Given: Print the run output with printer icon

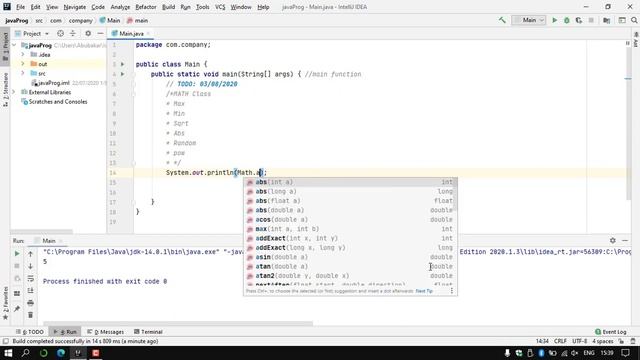Looking at the screenshot, I should pos(31,303).
